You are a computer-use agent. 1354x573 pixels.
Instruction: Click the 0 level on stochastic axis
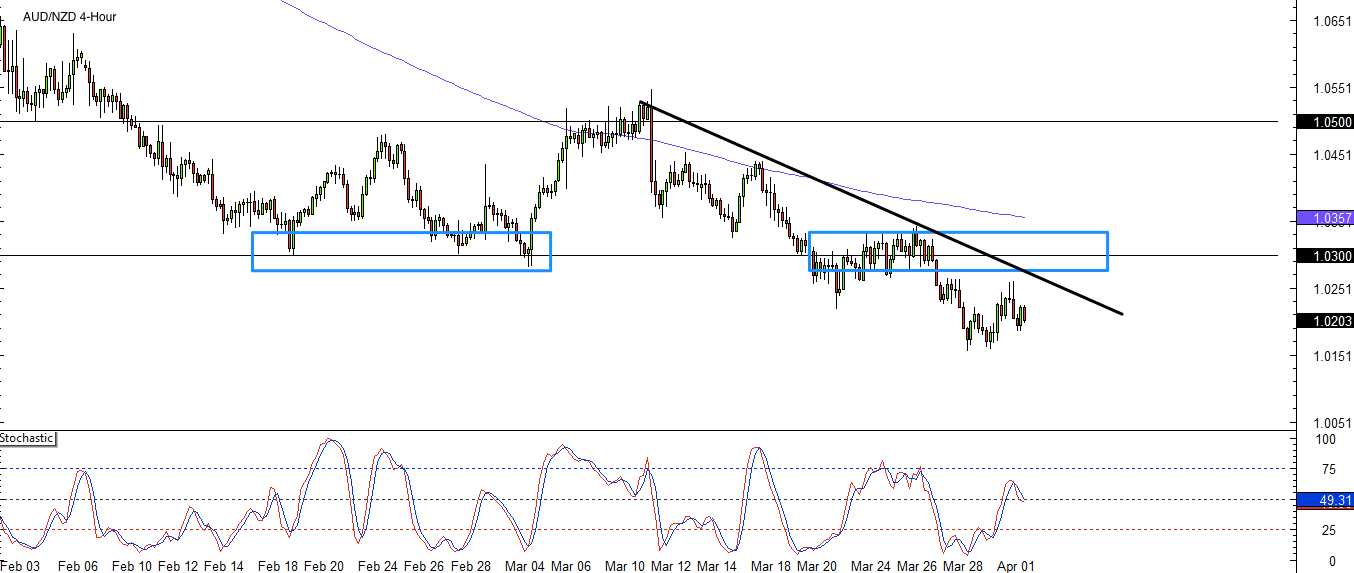pos(1330,561)
